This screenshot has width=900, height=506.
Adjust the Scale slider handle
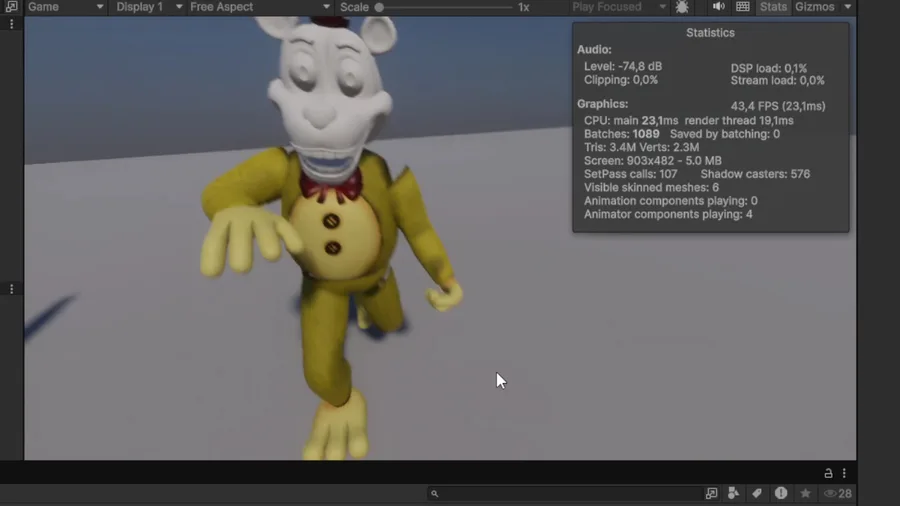point(379,7)
